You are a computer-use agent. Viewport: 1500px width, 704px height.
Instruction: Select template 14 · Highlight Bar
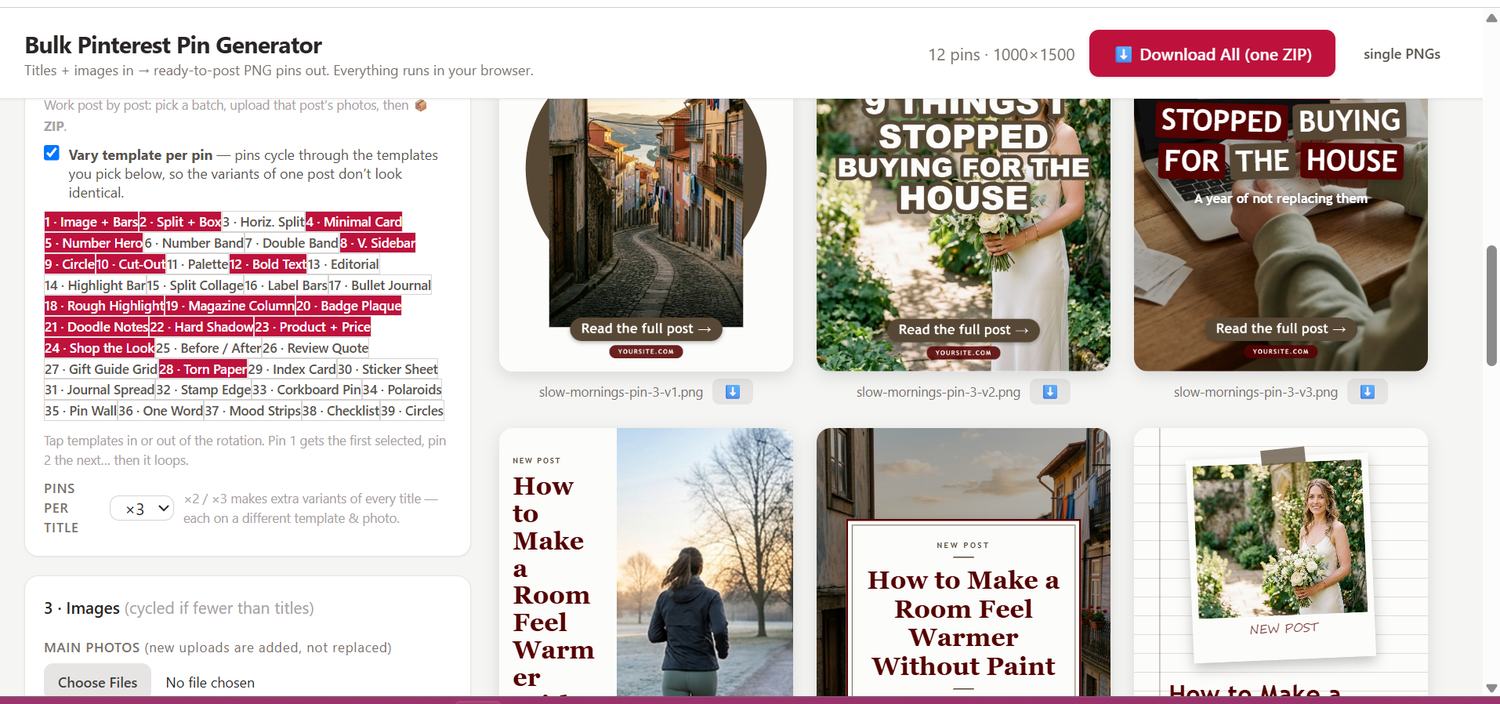point(95,285)
